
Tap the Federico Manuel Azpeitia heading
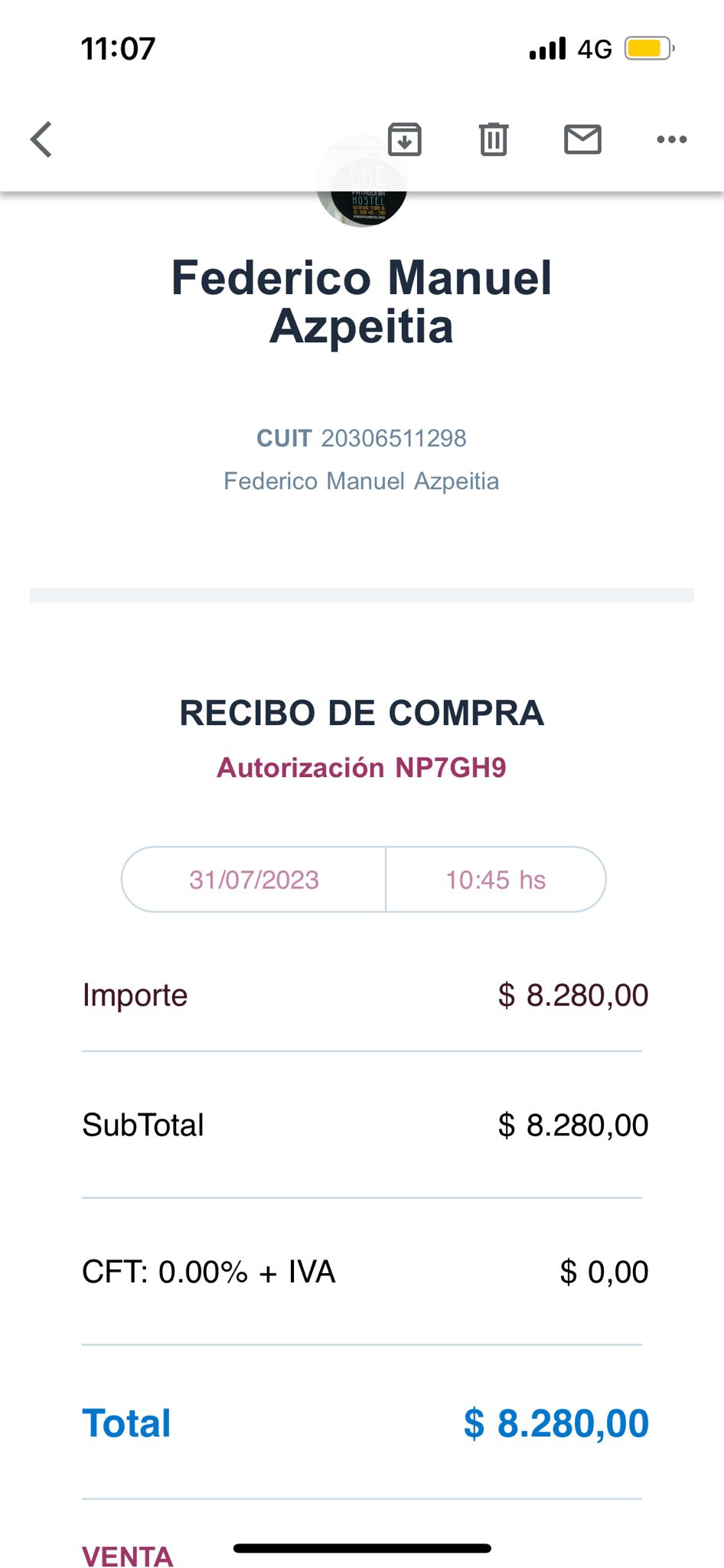coord(361,302)
